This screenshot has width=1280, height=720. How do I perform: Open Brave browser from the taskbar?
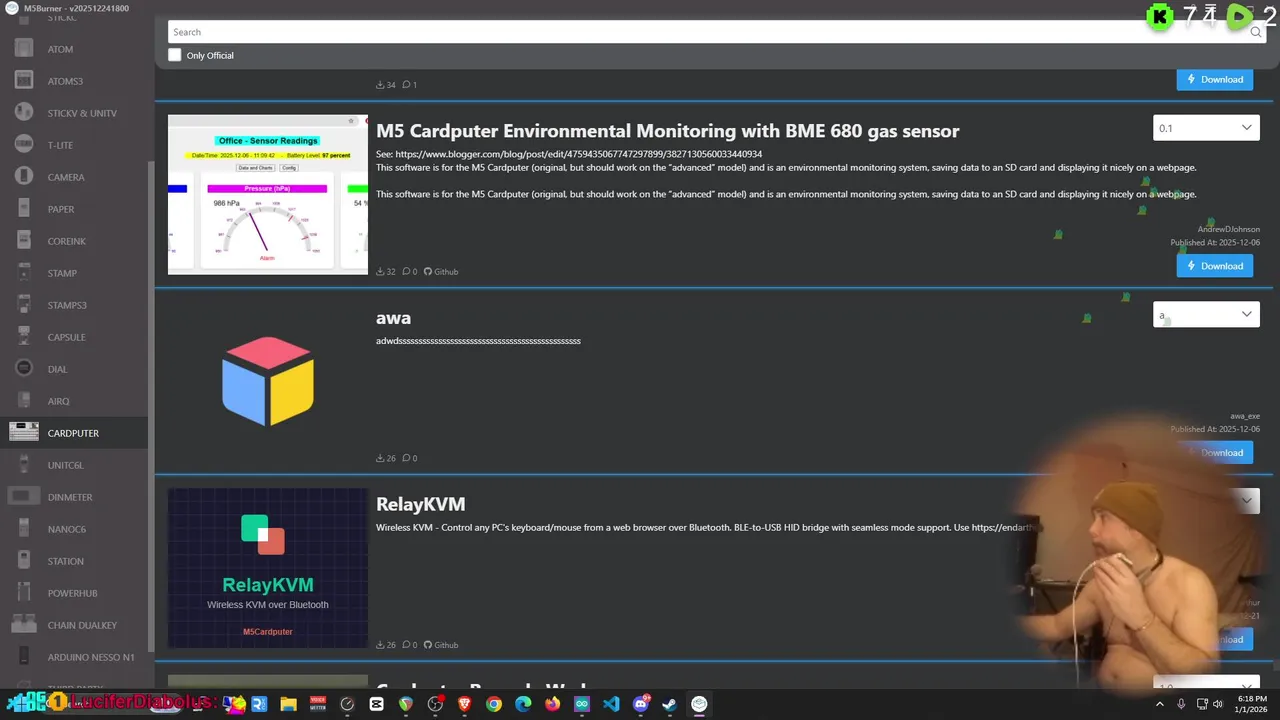[464, 704]
